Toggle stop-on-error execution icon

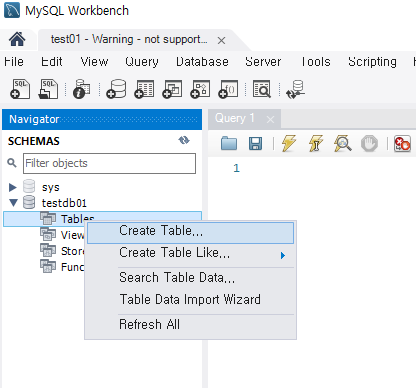(x=402, y=144)
